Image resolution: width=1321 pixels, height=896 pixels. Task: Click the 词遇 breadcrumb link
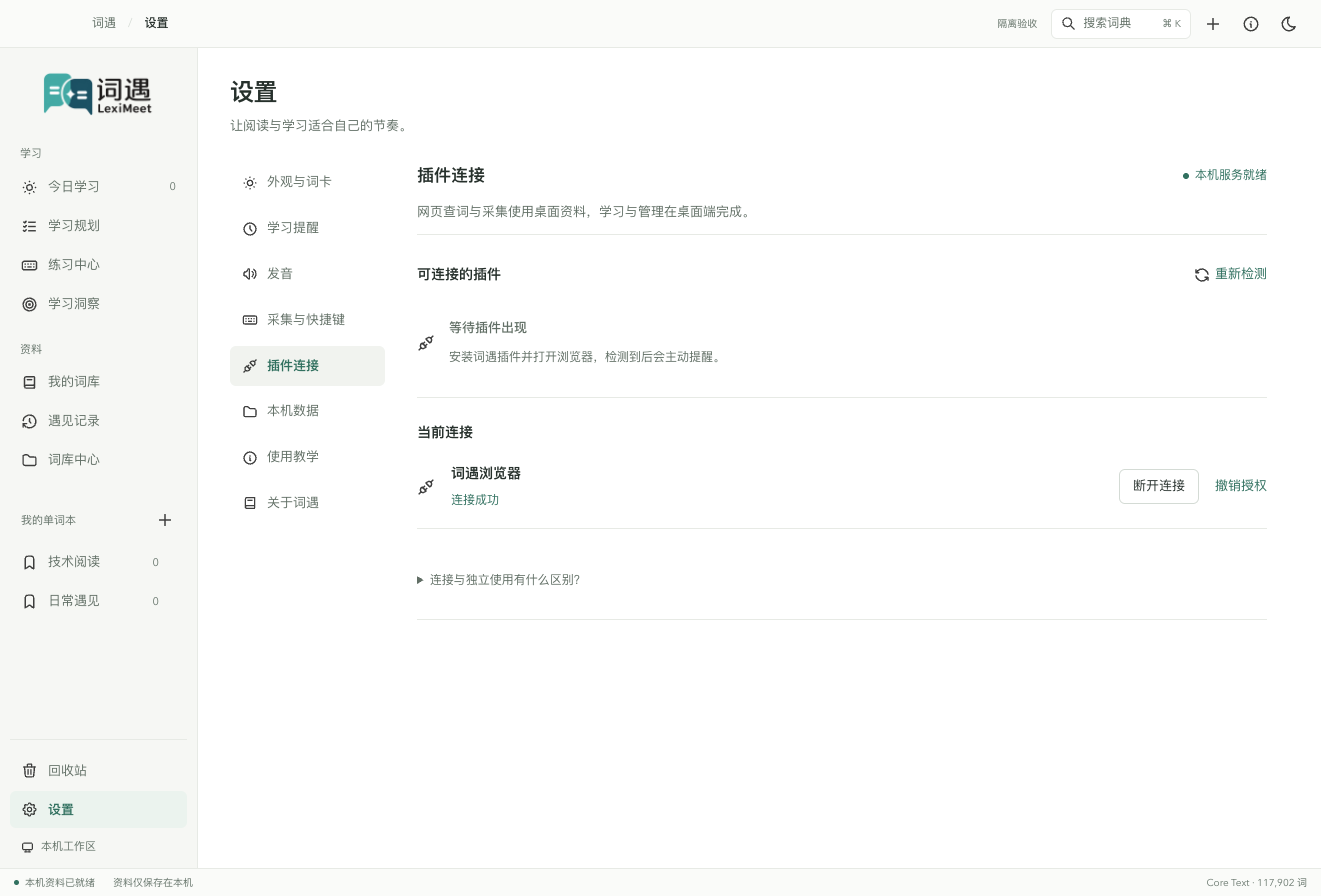(x=104, y=23)
